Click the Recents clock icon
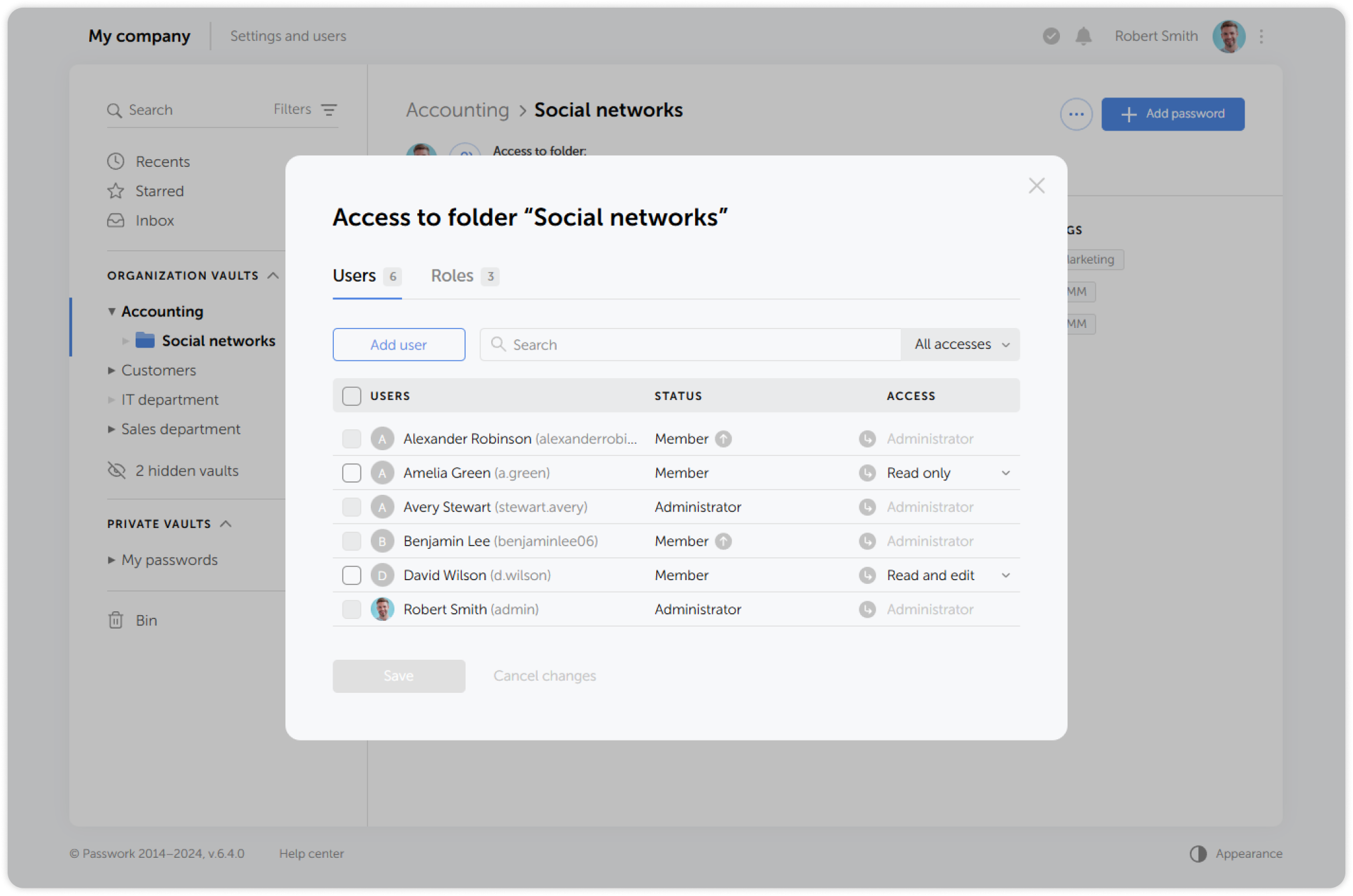Viewport: 1353px width, 896px height. pos(115,161)
